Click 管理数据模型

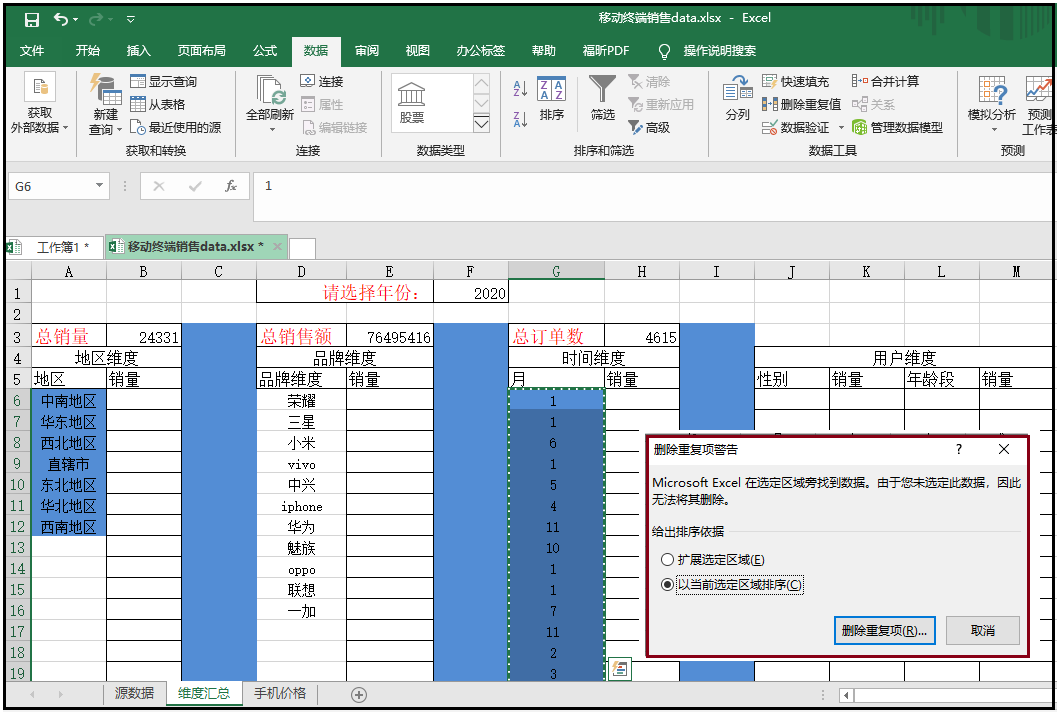897,127
